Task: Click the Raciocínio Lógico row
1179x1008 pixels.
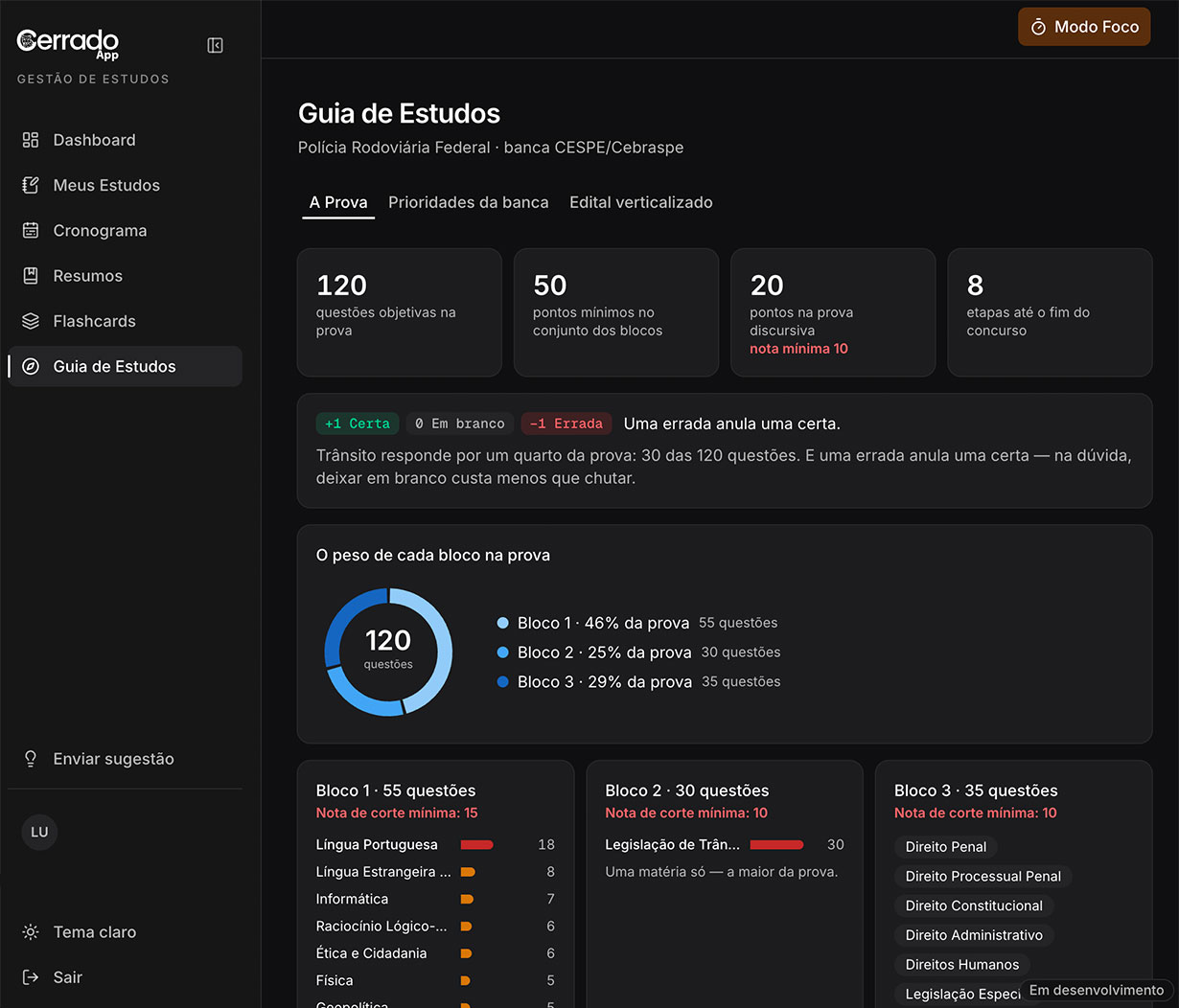Action: tap(435, 927)
